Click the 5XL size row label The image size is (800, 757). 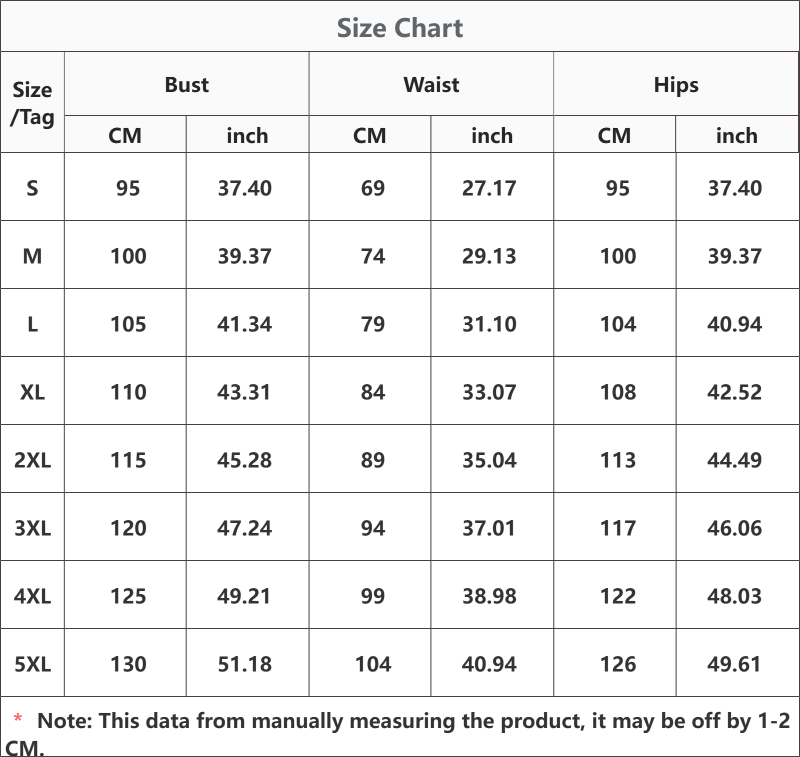[x=32, y=664]
